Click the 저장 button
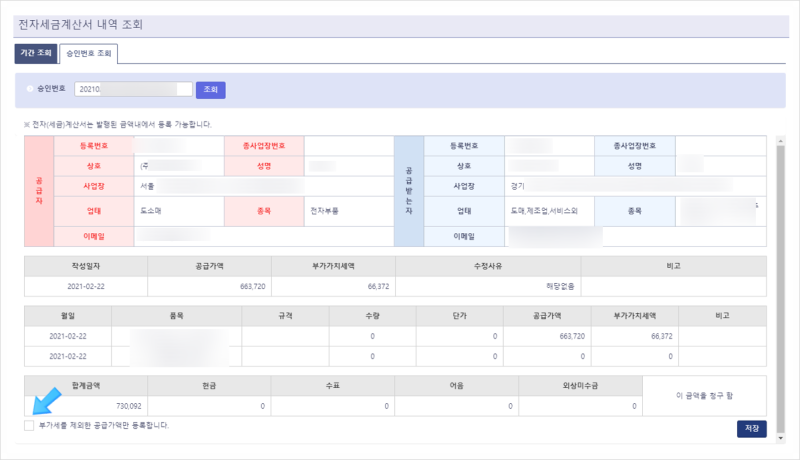Screen dimensions: 800x460 752,428
